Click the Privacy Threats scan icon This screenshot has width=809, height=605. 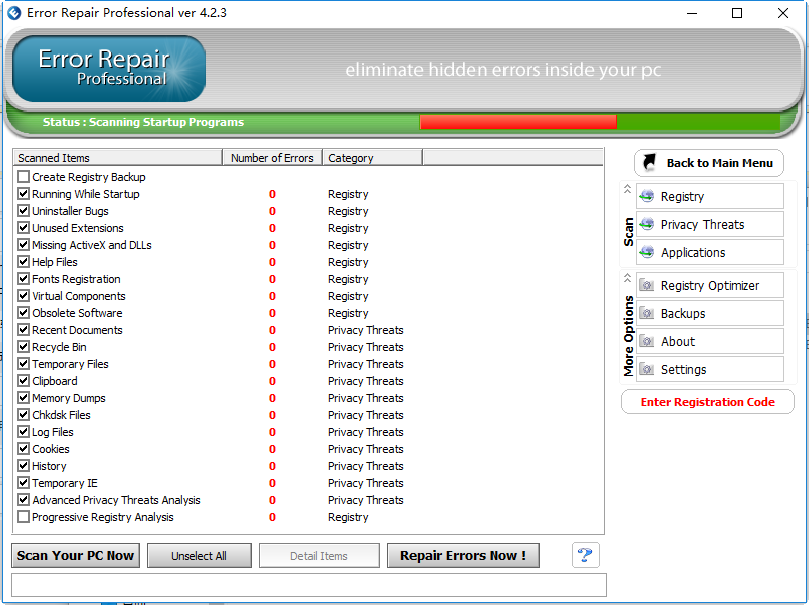point(646,225)
